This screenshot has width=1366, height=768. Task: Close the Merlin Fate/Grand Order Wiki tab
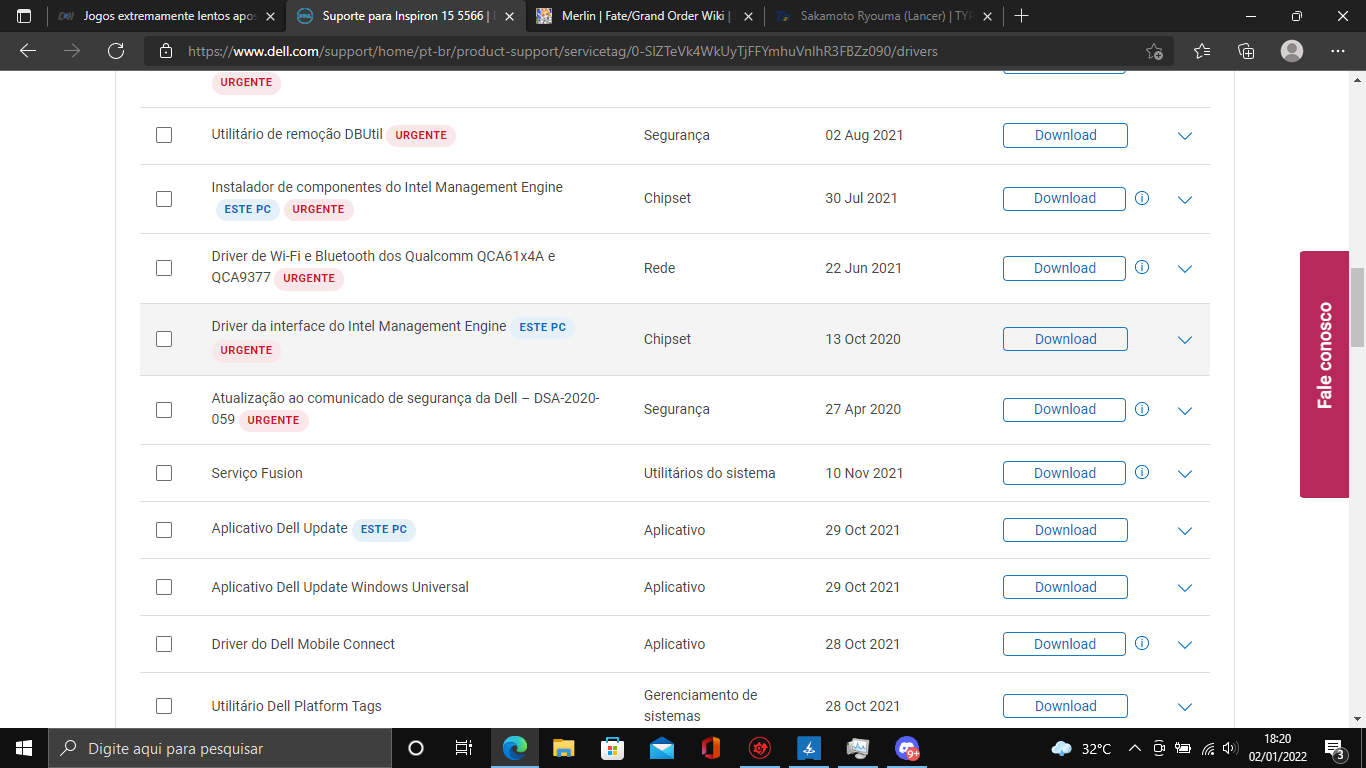pyautogui.click(x=748, y=17)
